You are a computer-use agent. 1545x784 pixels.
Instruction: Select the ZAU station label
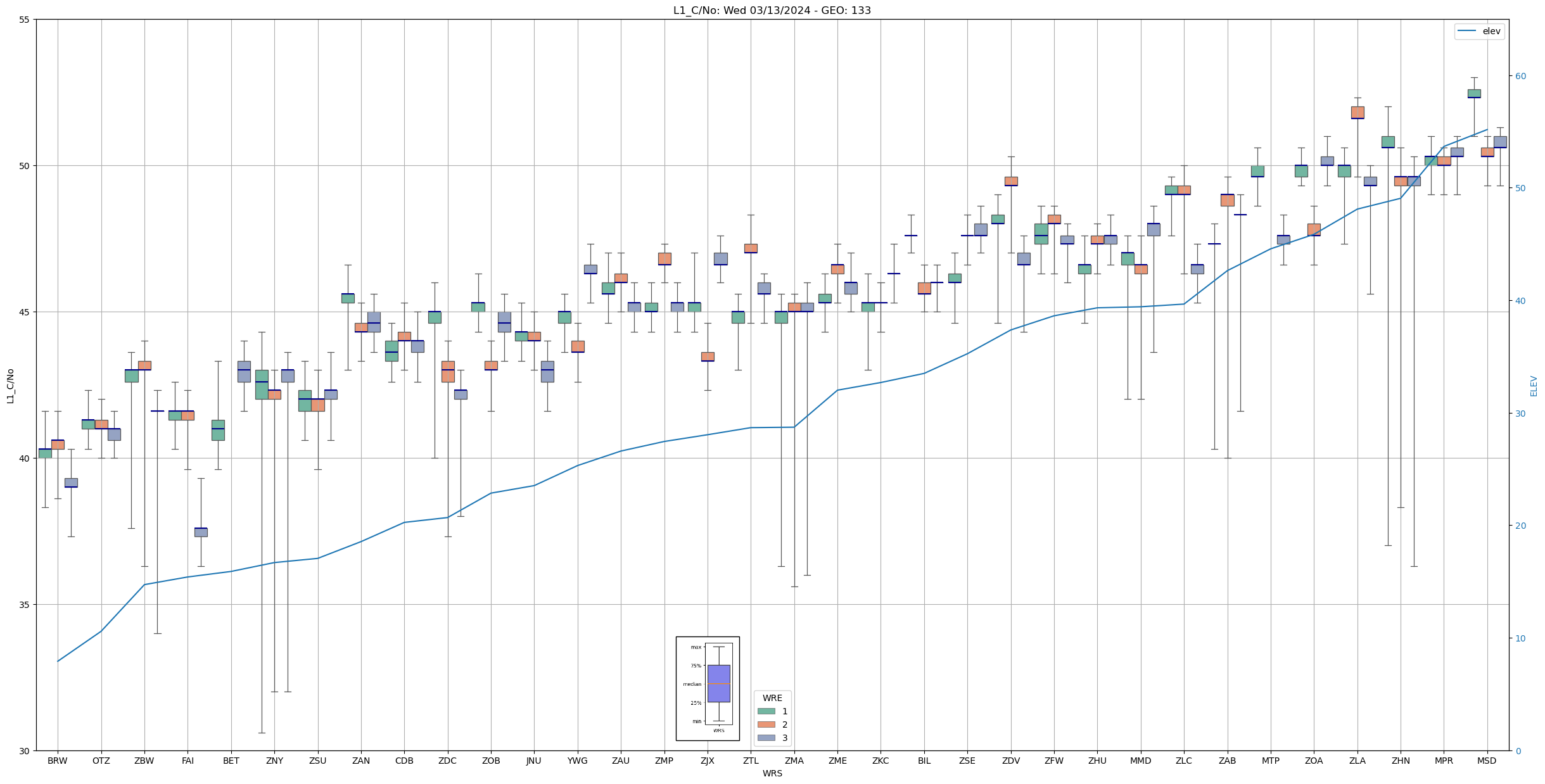(621, 761)
